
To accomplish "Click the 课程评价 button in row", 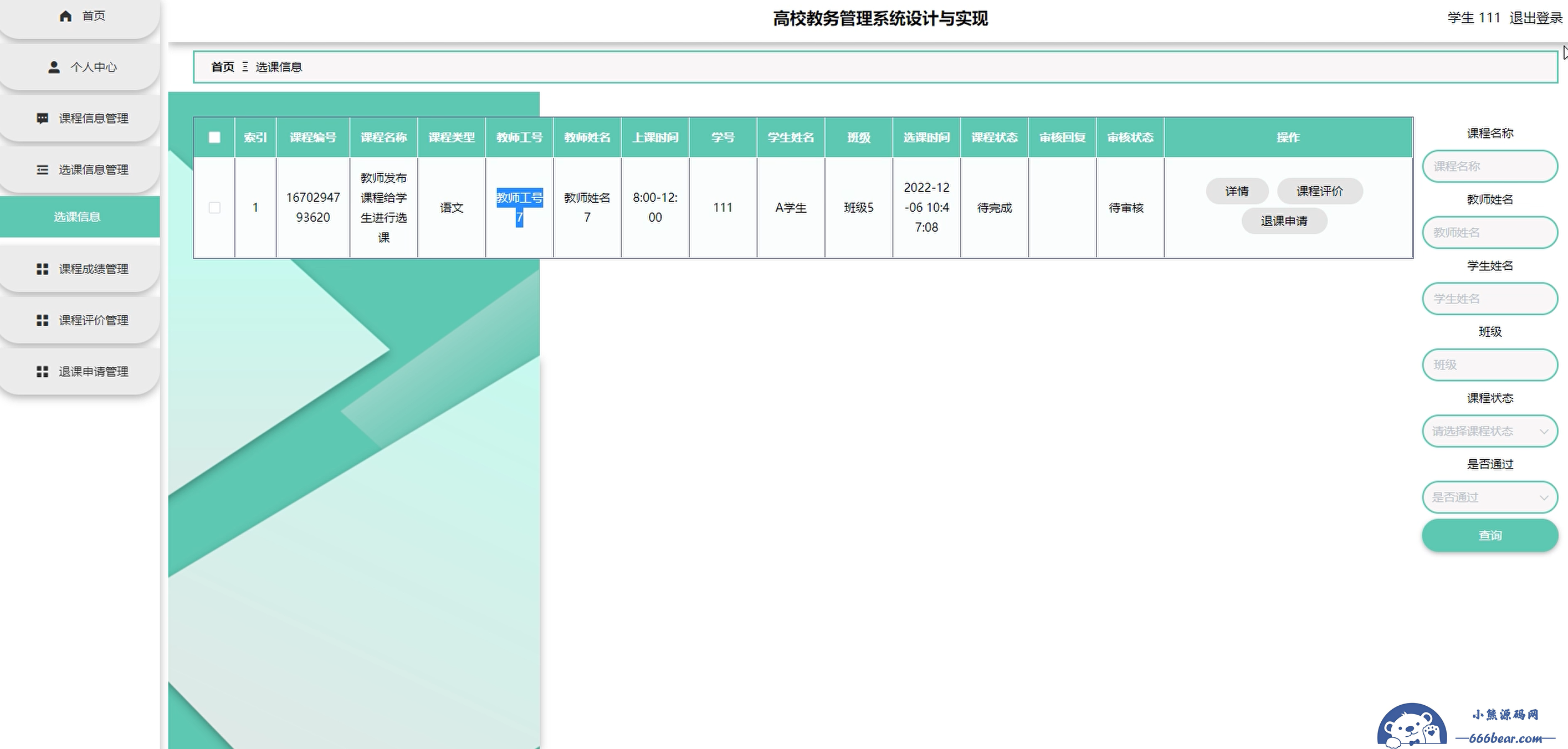I will (1320, 191).
